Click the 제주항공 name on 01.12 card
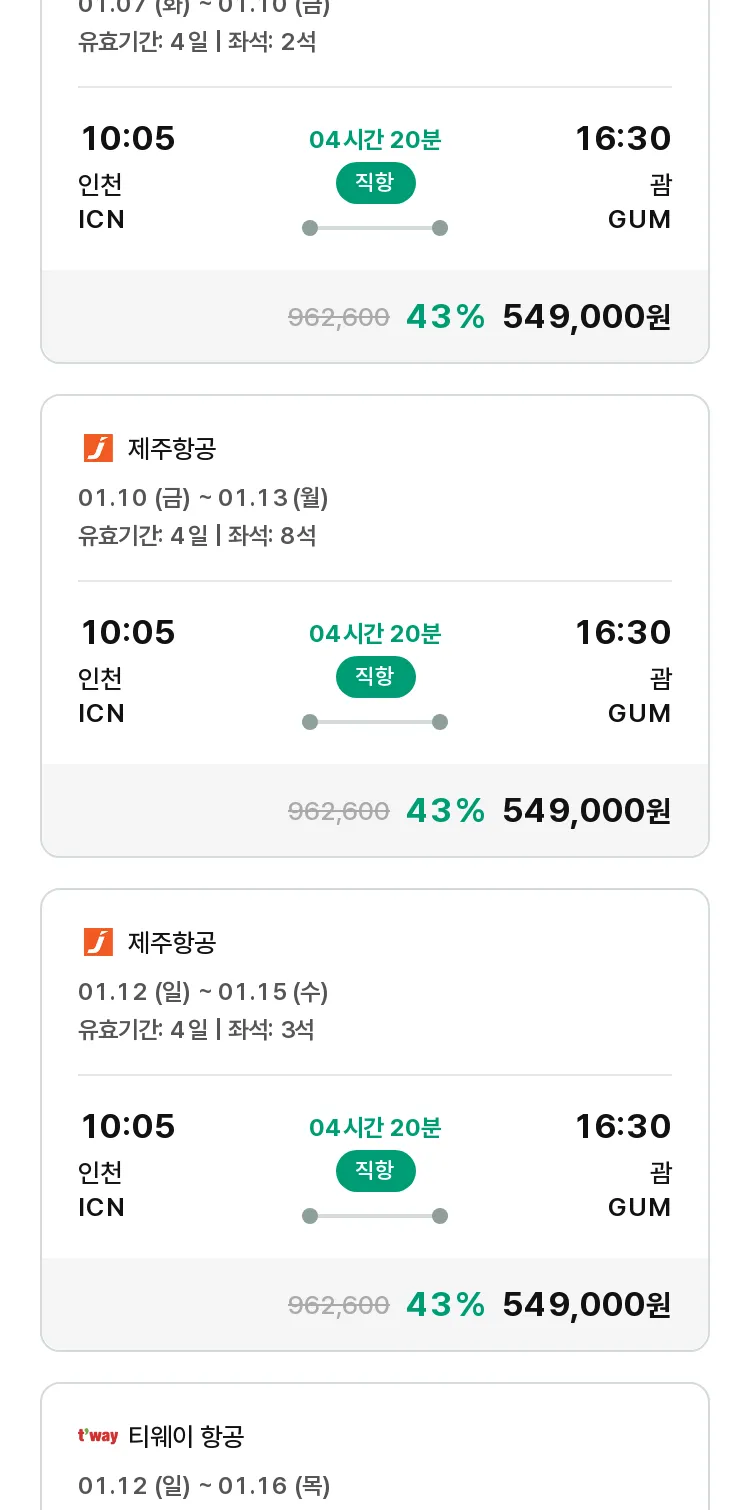This screenshot has width=750, height=1510. coord(172,942)
